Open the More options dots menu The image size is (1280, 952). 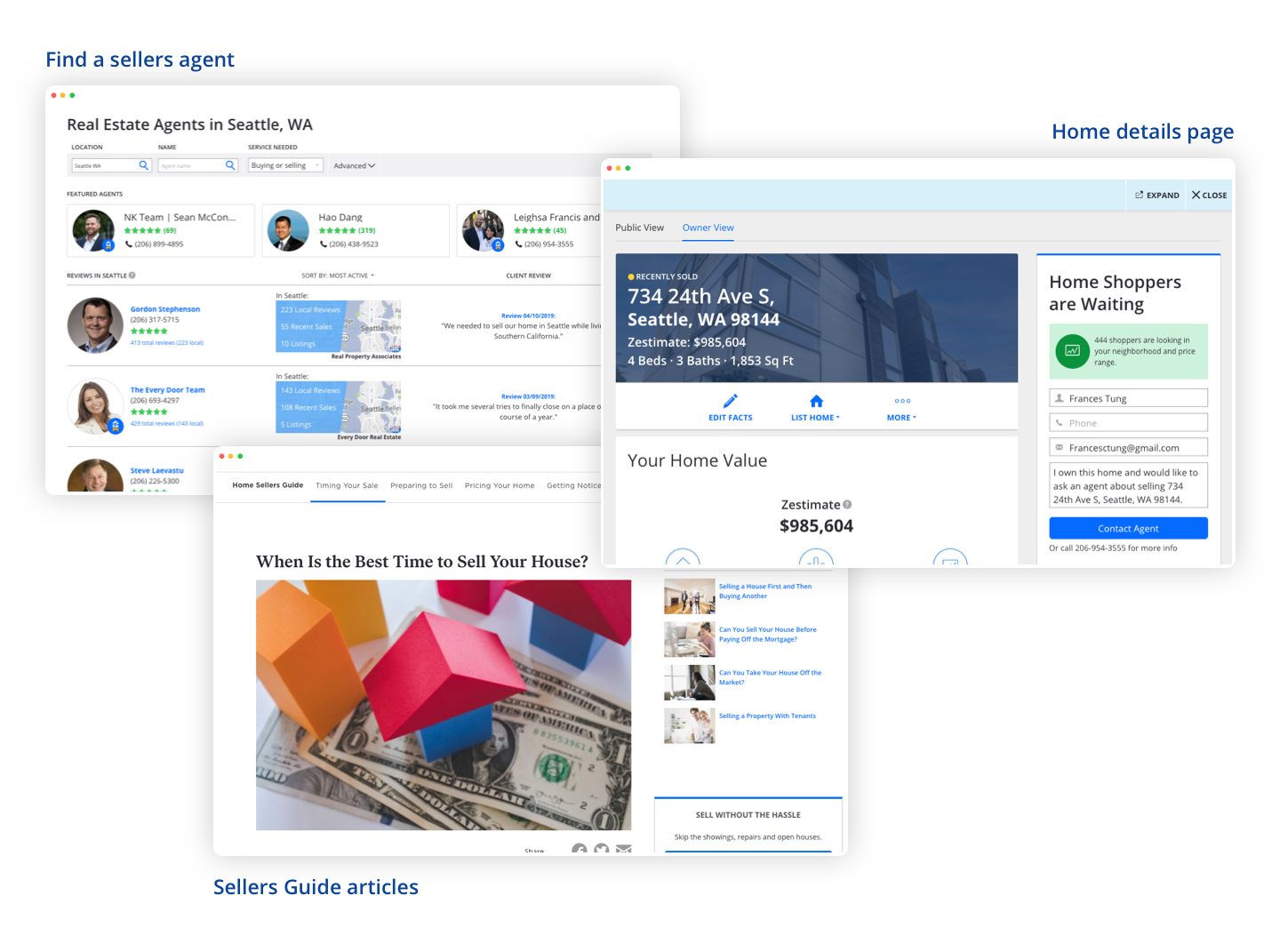[x=902, y=401]
